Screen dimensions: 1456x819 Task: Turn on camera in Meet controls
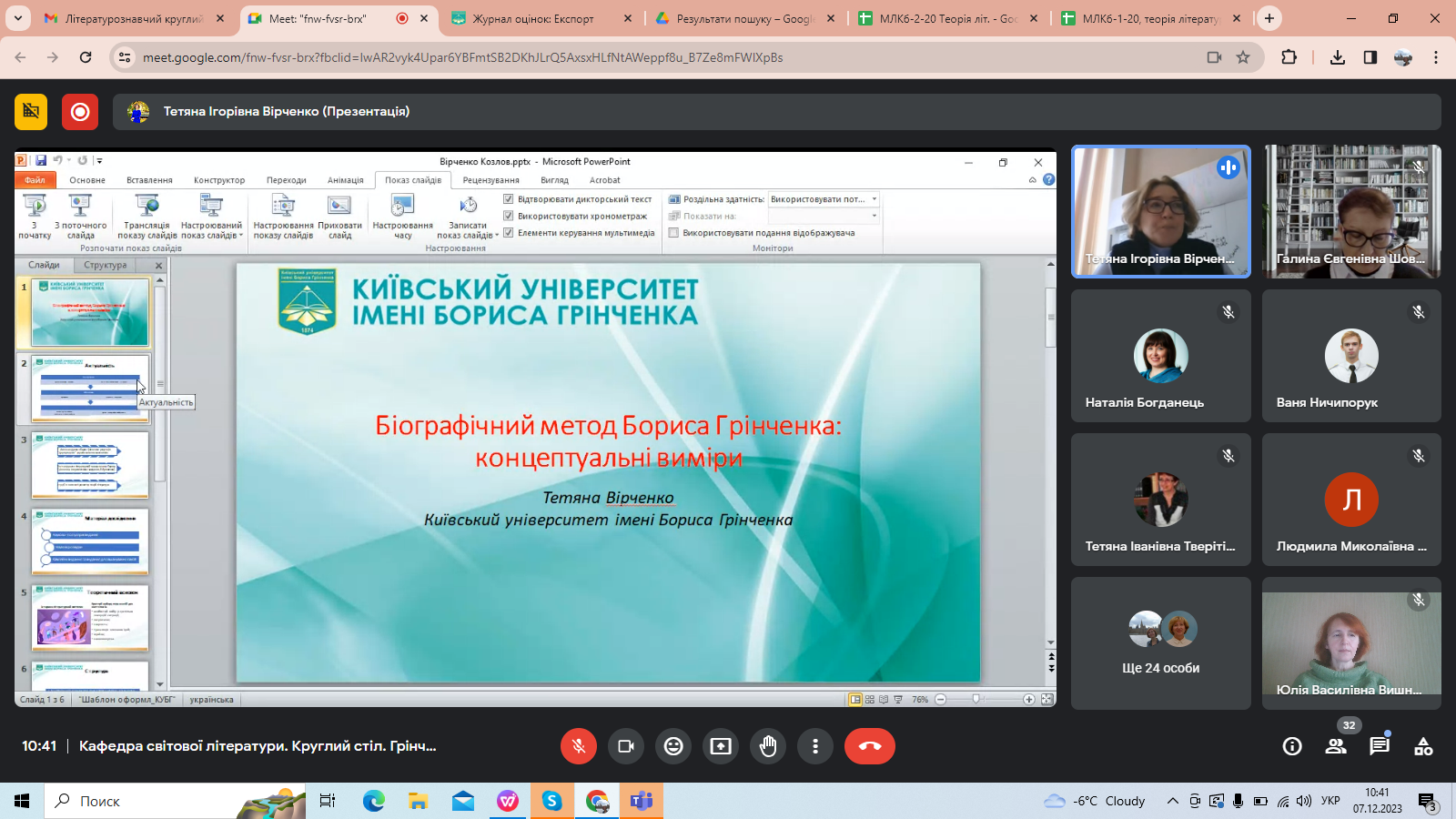point(626,746)
